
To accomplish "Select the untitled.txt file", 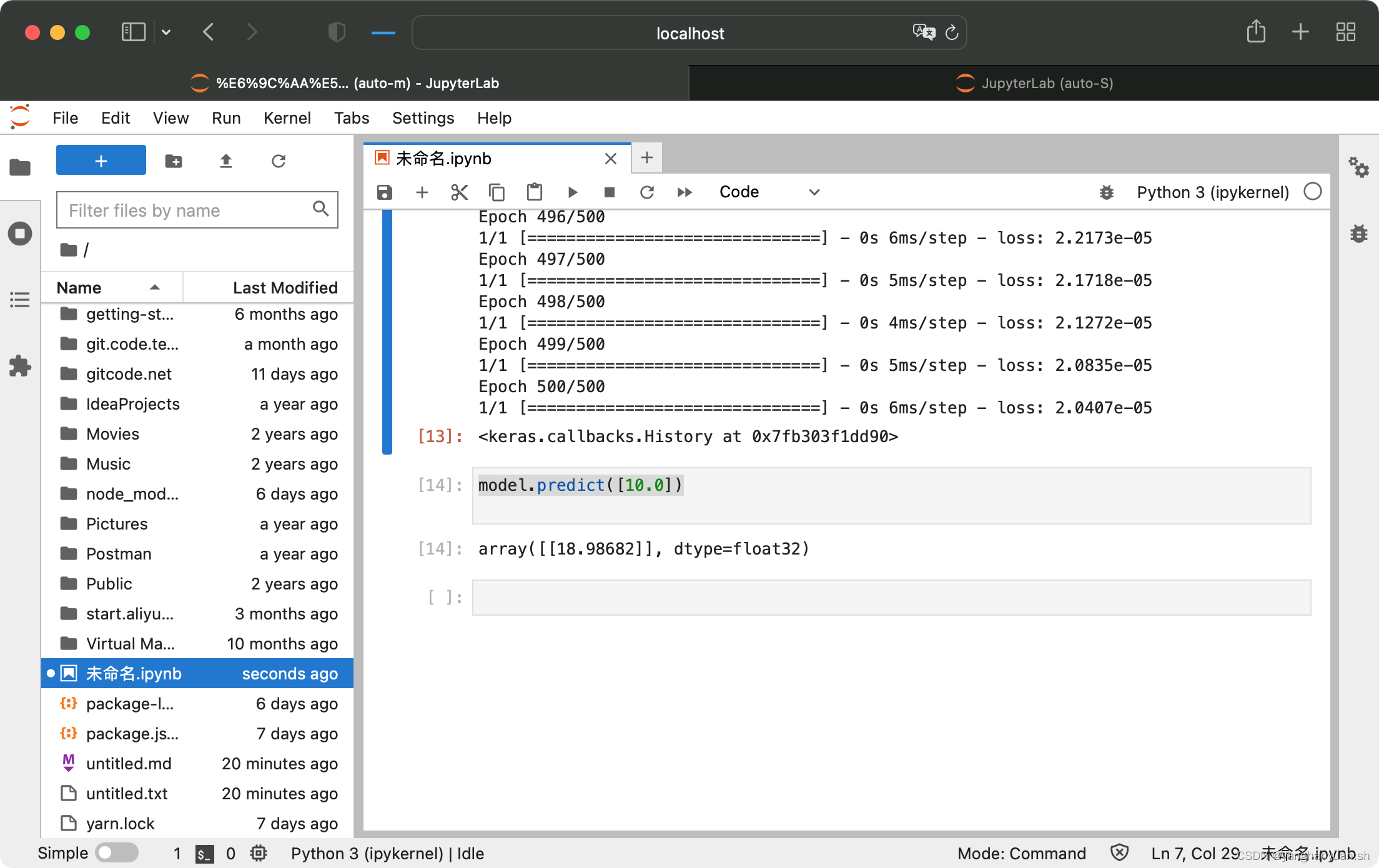I will (197, 794).
